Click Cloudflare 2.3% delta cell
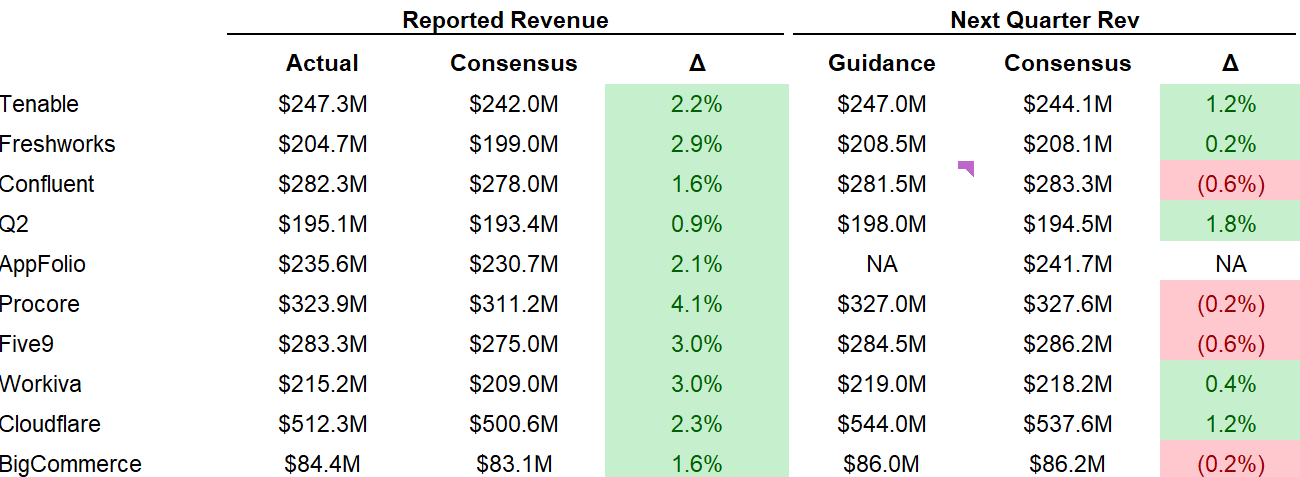The image size is (1300, 477). [697, 424]
